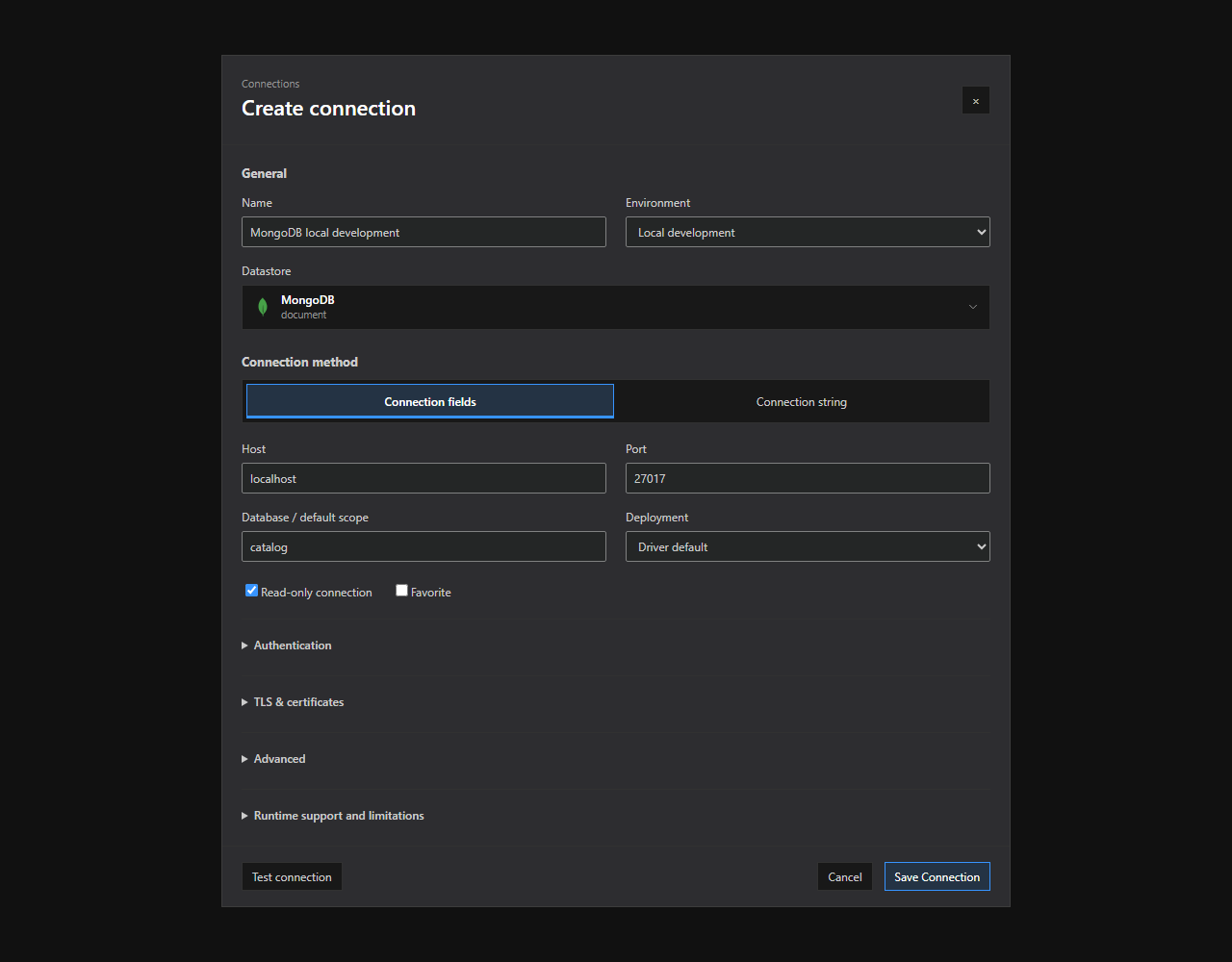Expand TLS & certificates section
1232x962 pixels.
pyautogui.click(x=293, y=702)
